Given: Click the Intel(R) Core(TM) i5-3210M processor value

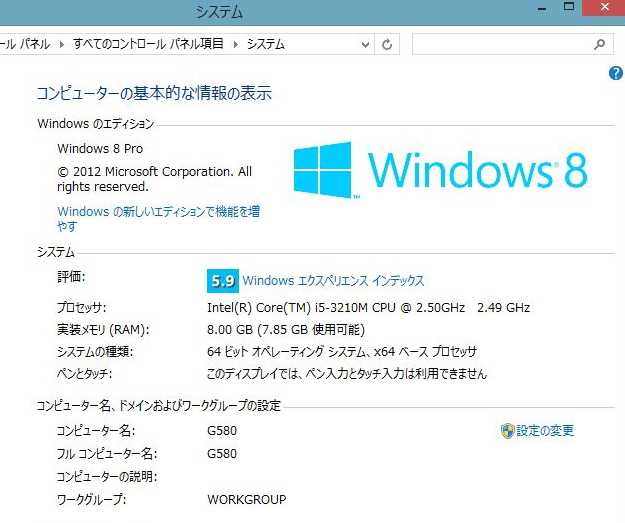Looking at the screenshot, I should pos(368,308).
